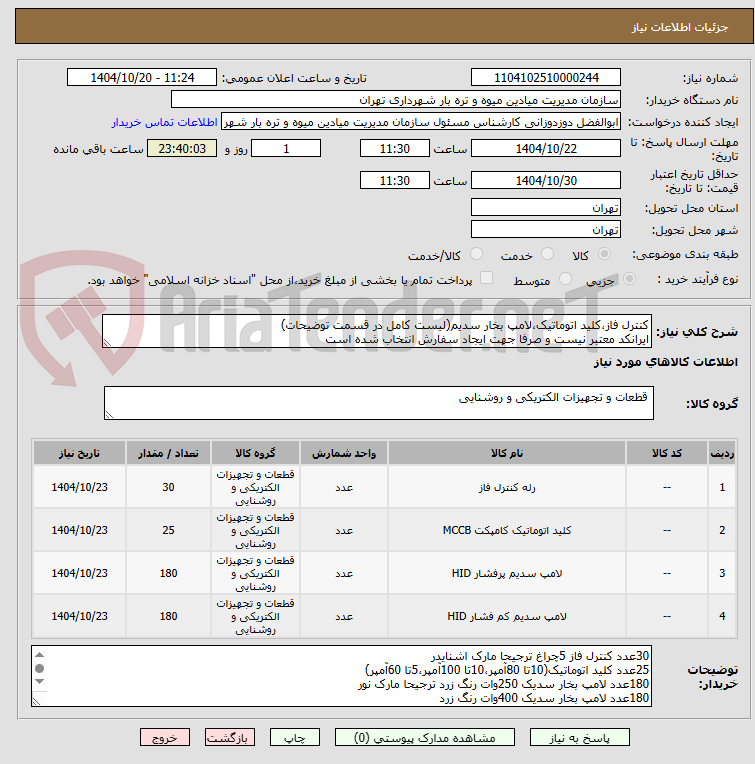Toggle the اسناد خزانه اسلامی payment checkbox
Screen dimensions: 755x764
(x=486, y=278)
